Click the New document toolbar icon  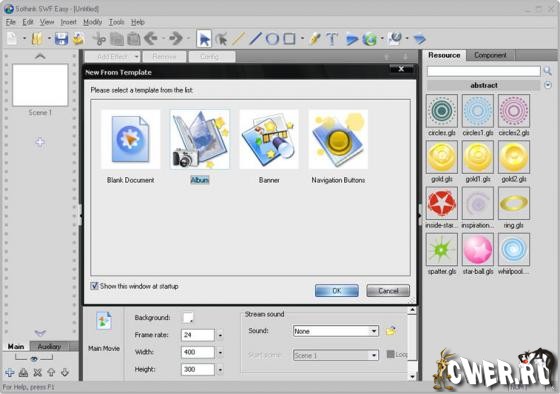tap(12, 39)
